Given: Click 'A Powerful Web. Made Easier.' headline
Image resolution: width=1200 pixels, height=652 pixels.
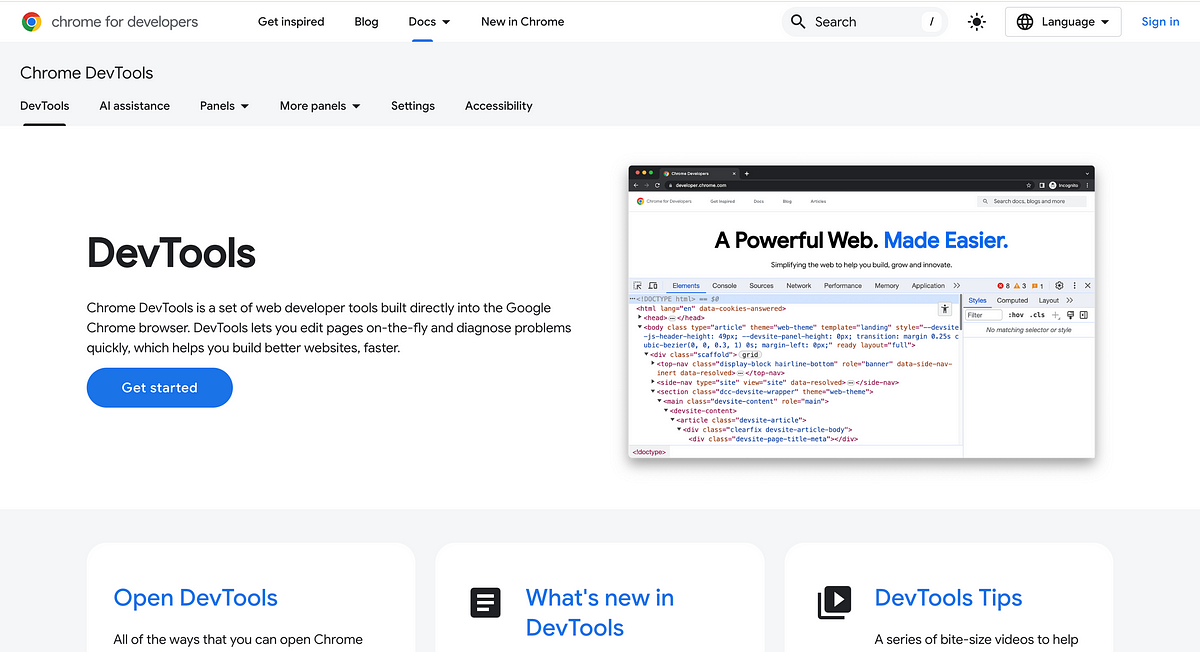Looking at the screenshot, I should coord(861,240).
